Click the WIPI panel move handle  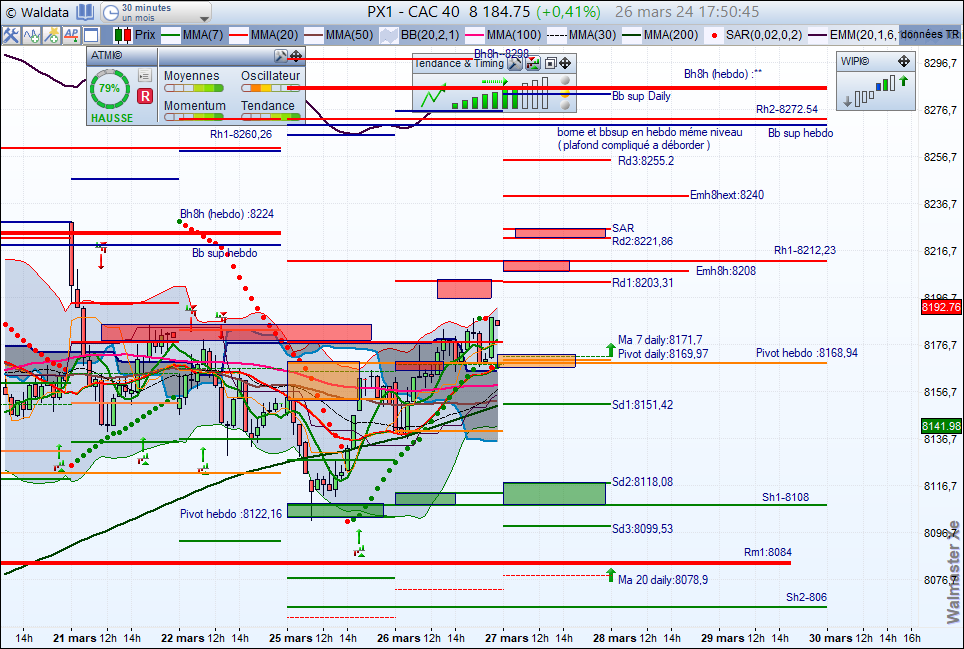point(904,61)
